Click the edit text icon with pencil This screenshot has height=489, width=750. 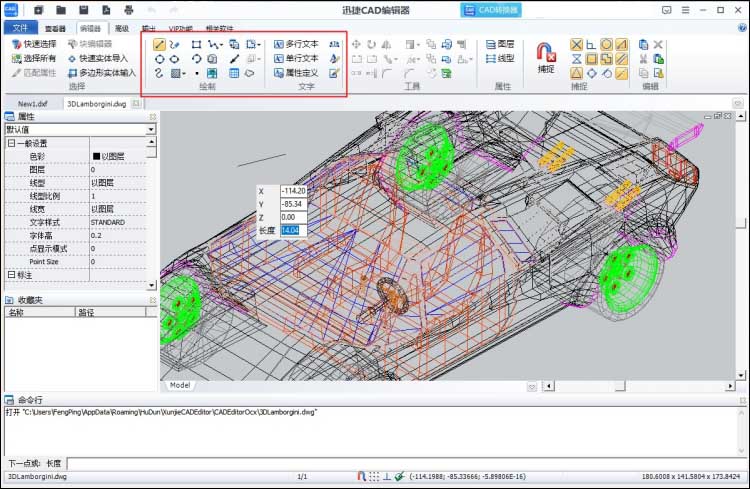click(334, 73)
